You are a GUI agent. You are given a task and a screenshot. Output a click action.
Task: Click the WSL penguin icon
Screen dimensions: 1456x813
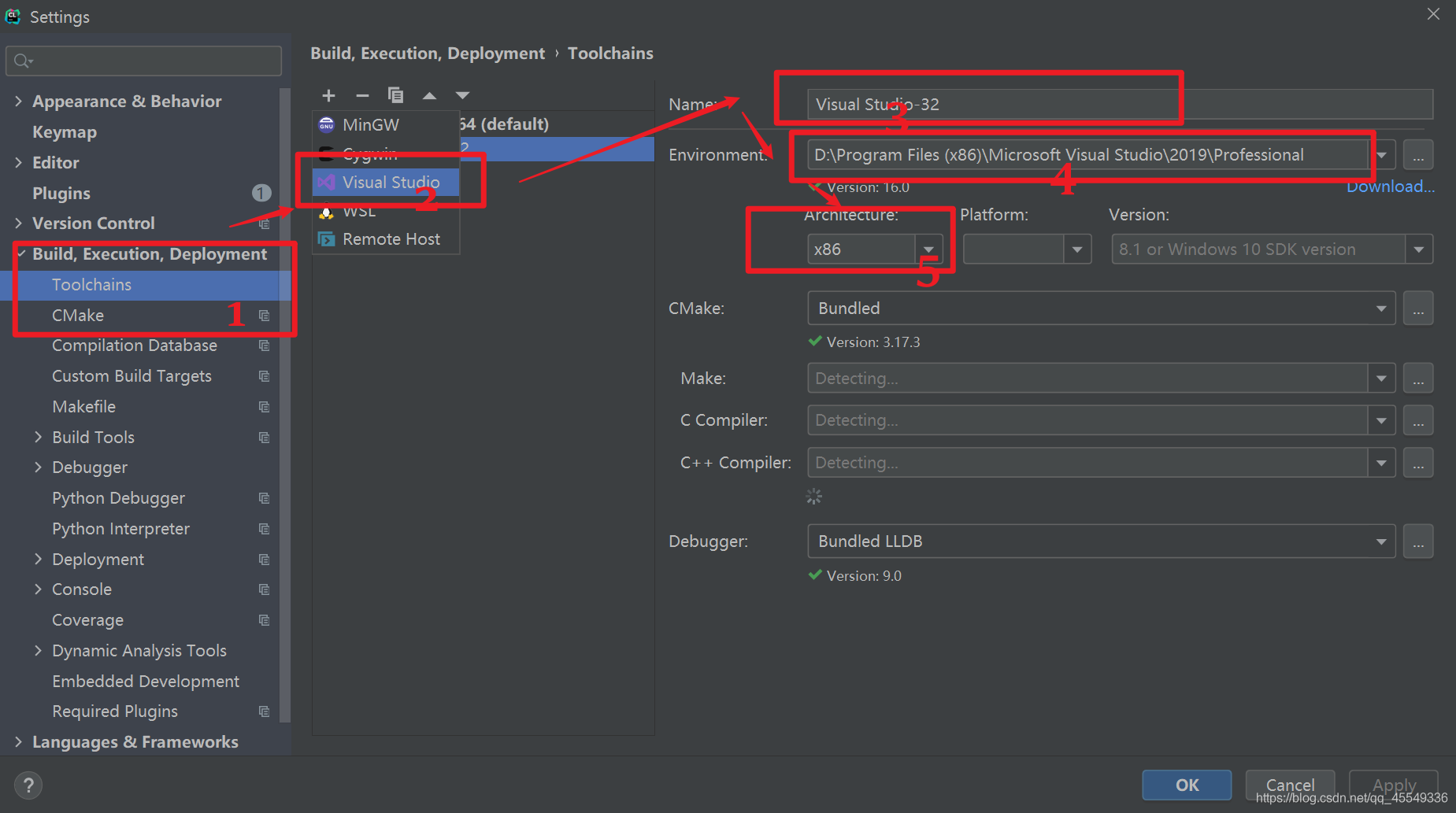(x=326, y=212)
